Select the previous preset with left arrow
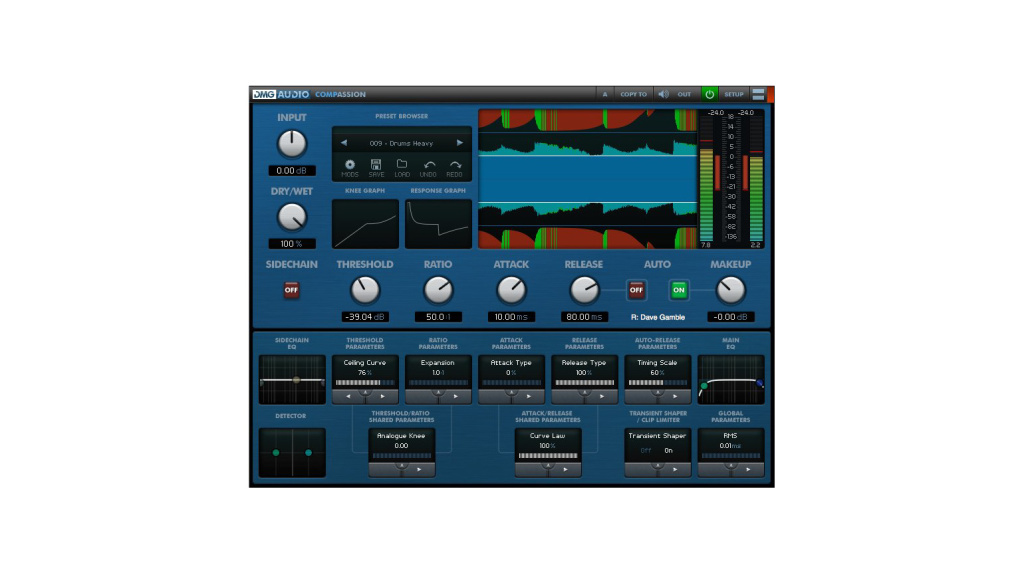The width and height of the screenshot is (1024, 565). [x=344, y=143]
